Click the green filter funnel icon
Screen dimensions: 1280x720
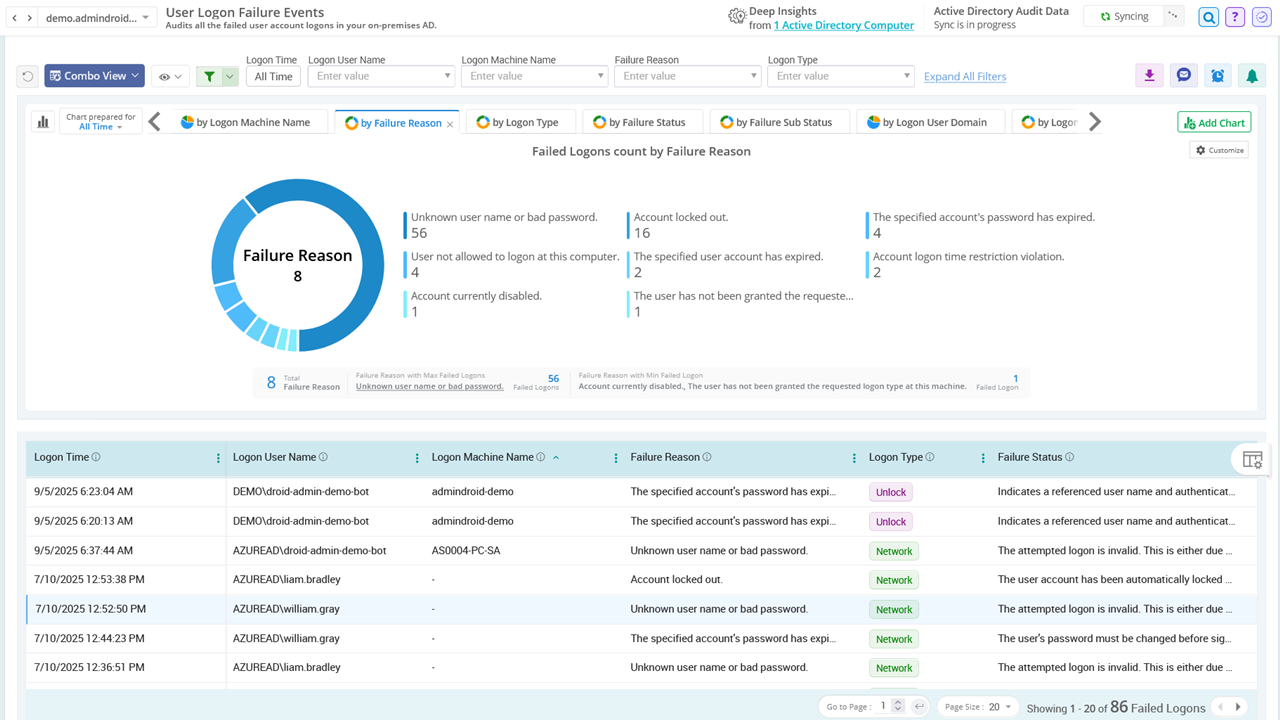click(x=211, y=75)
